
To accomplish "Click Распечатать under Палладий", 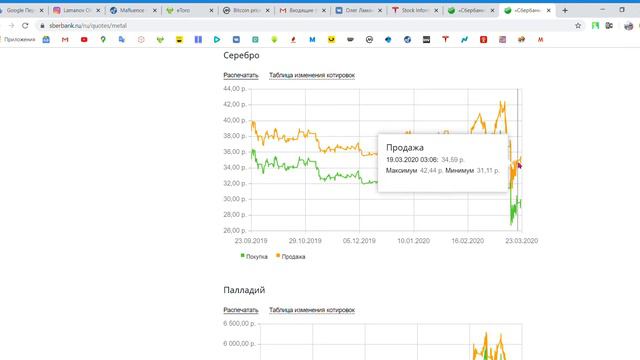I will click(x=241, y=310).
